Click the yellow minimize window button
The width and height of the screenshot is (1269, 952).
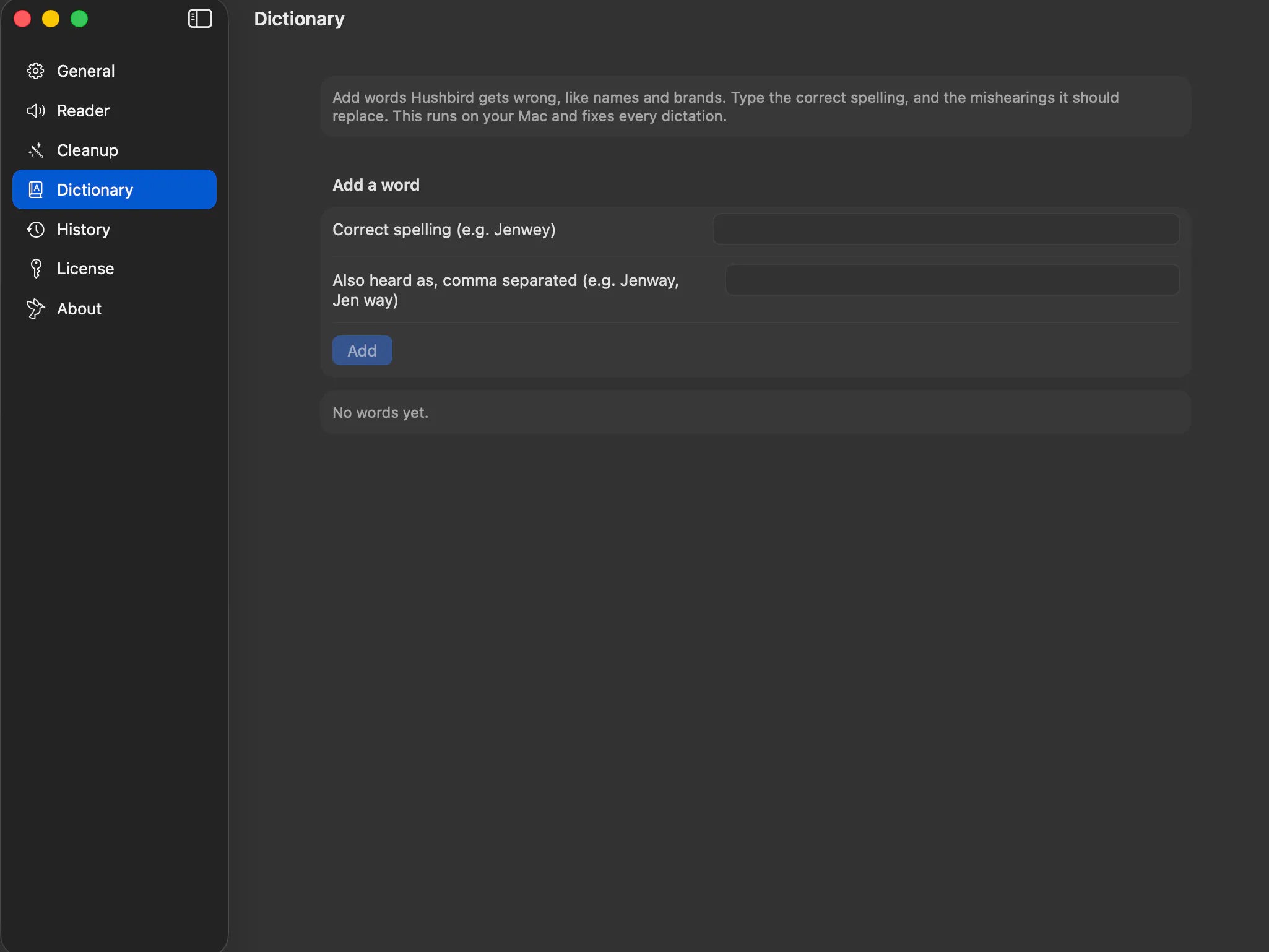coord(51,19)
